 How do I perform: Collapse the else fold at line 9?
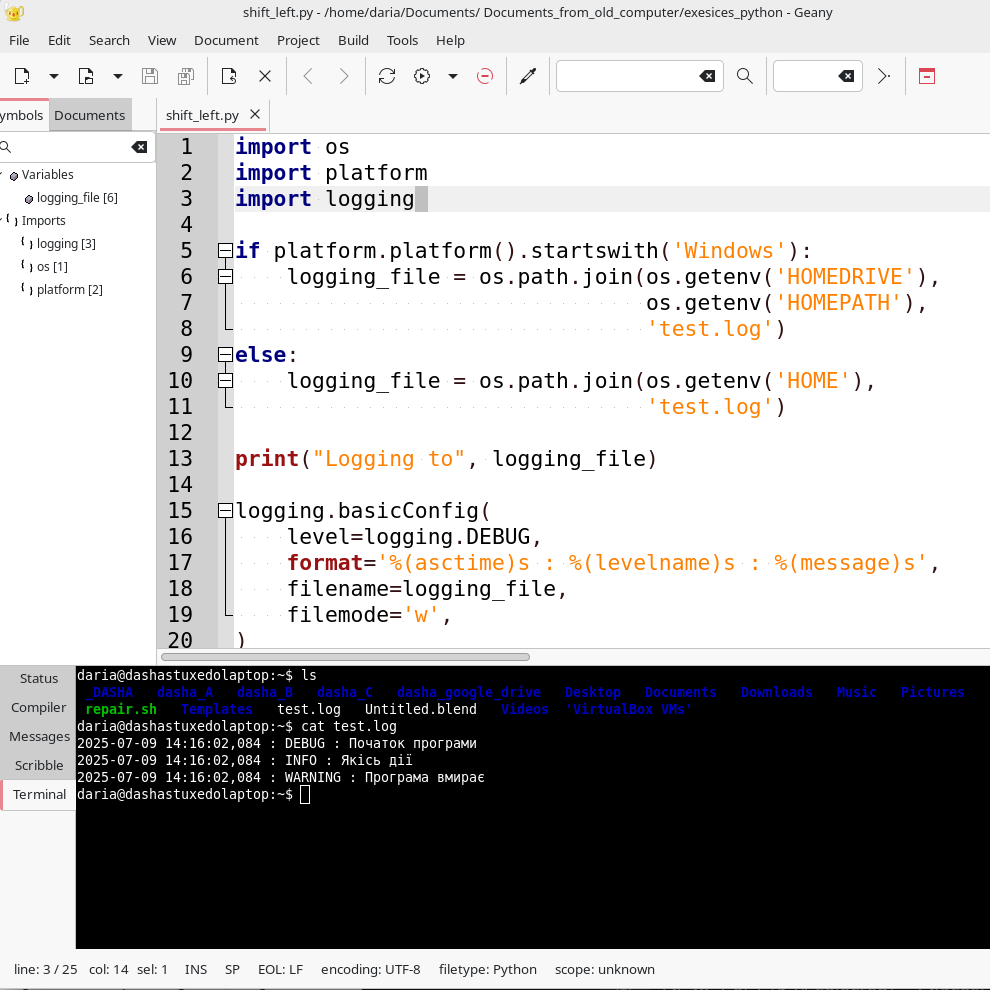coord(225,355)
